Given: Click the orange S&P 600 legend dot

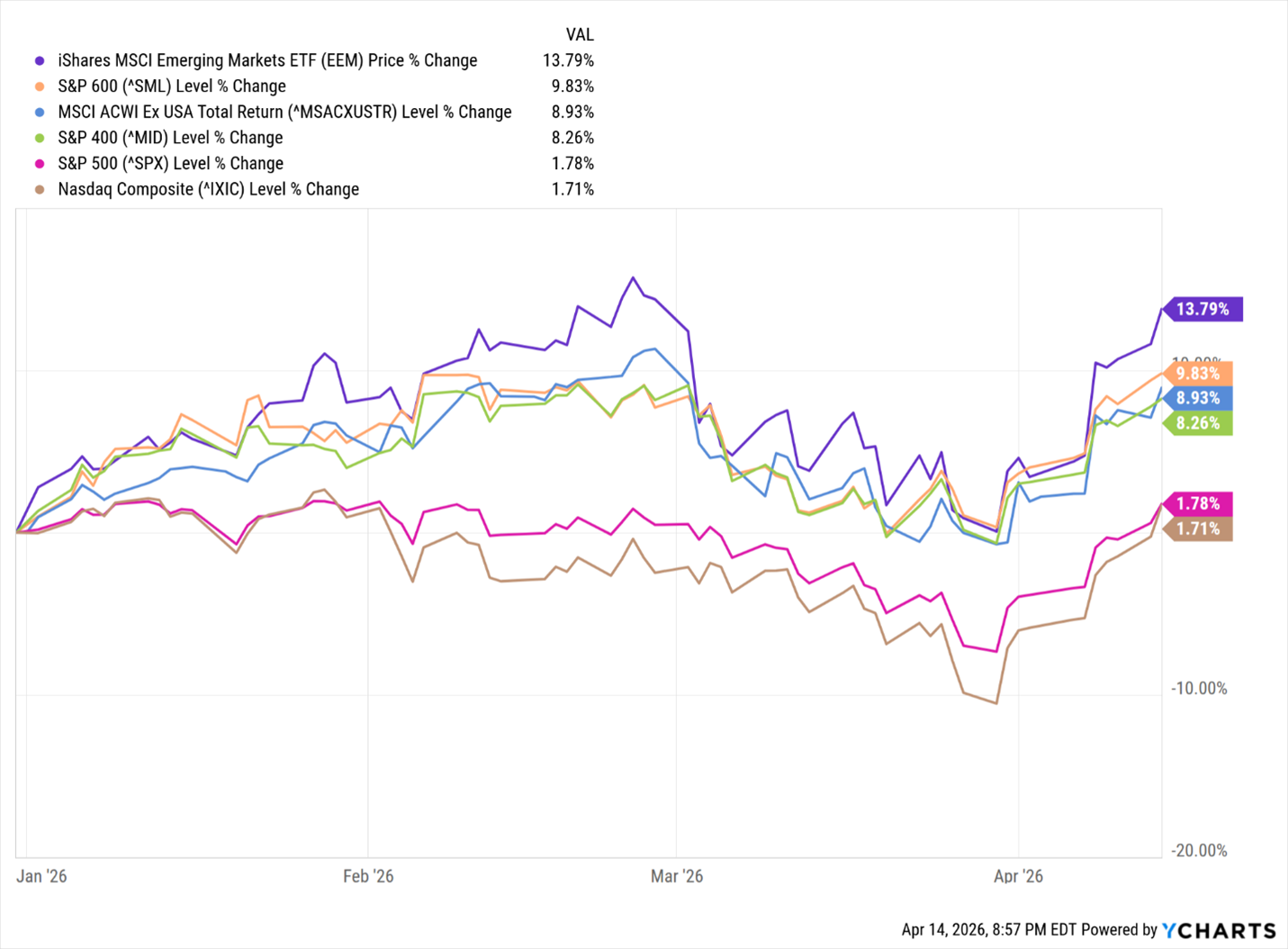Looking at the screenshot, I should pos(40,86).
